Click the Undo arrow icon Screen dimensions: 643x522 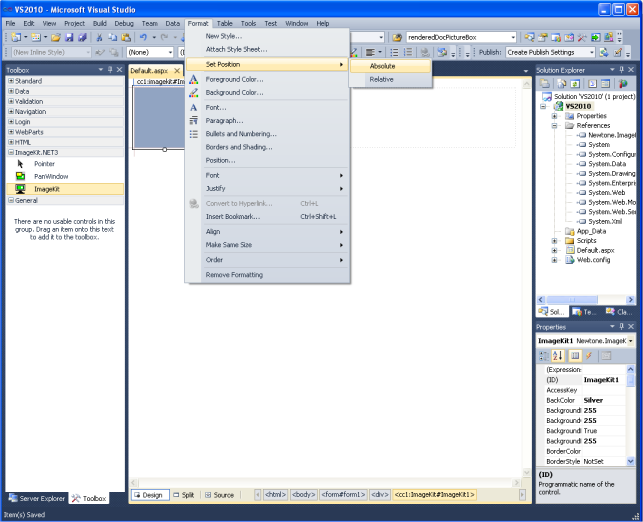(143, 37)
